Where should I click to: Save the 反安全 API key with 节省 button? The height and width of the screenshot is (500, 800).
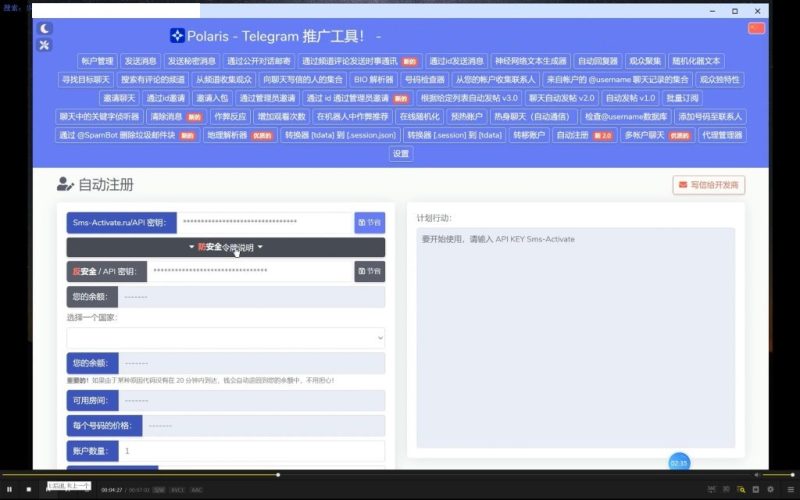click(369, 271)
